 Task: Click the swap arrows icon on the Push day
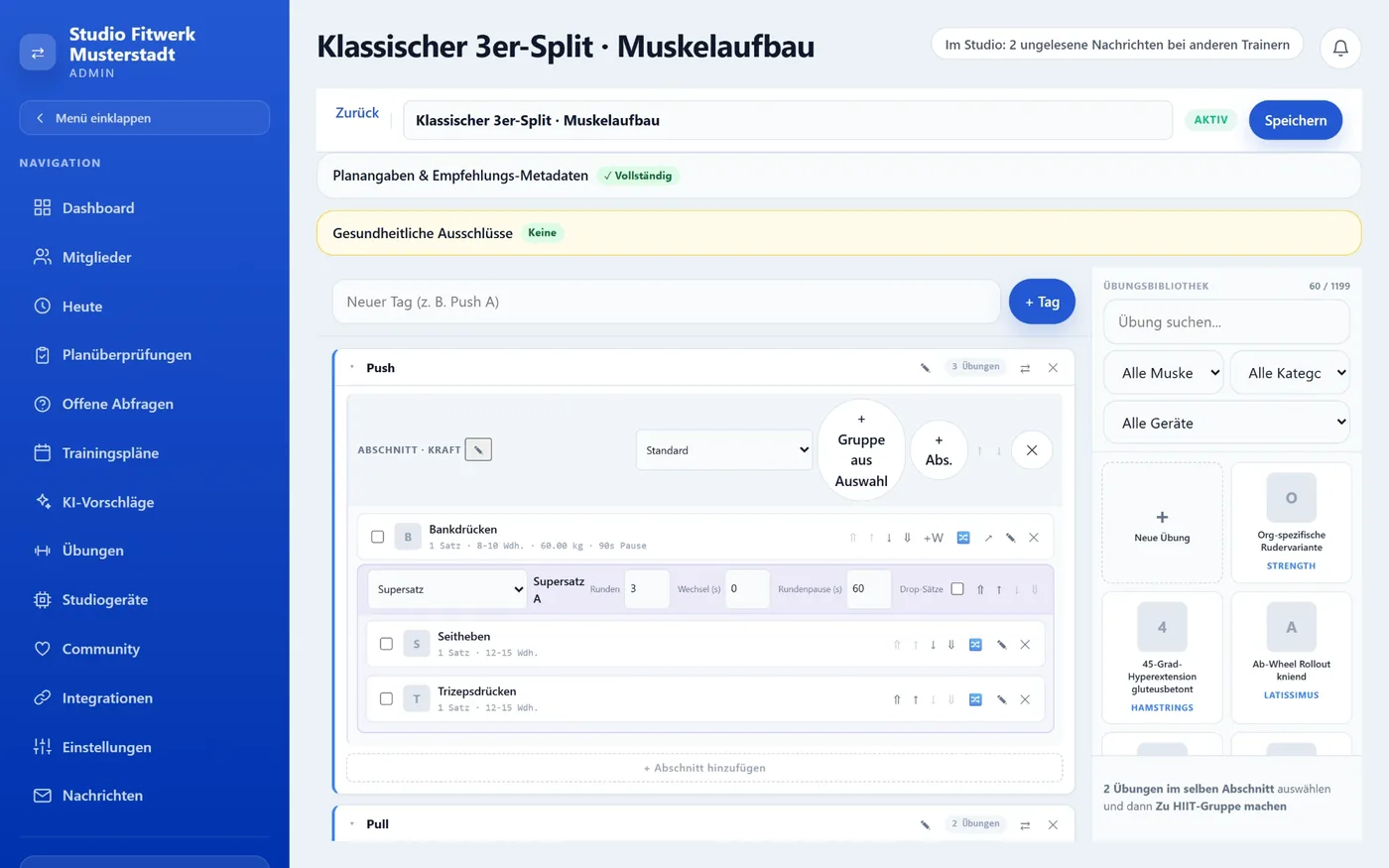[1025, 368]
